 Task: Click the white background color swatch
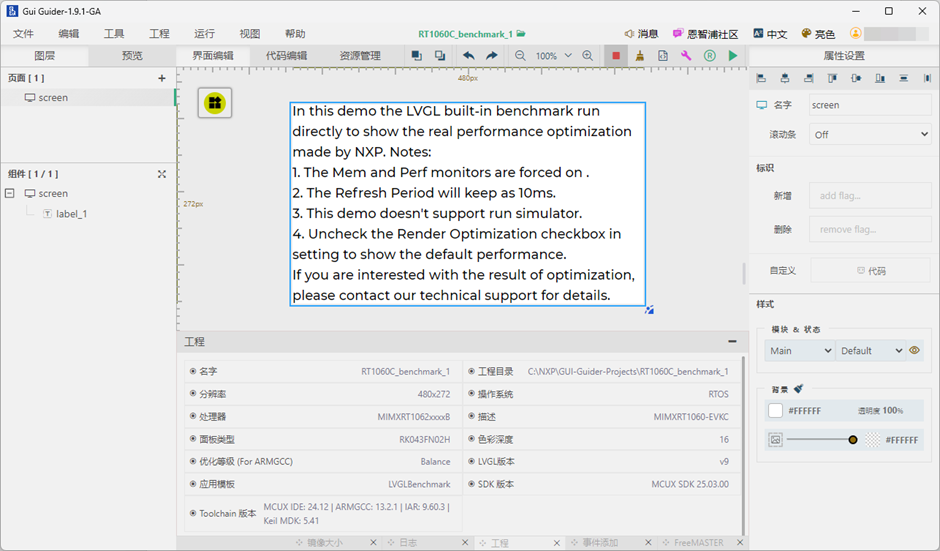point(775,411)
